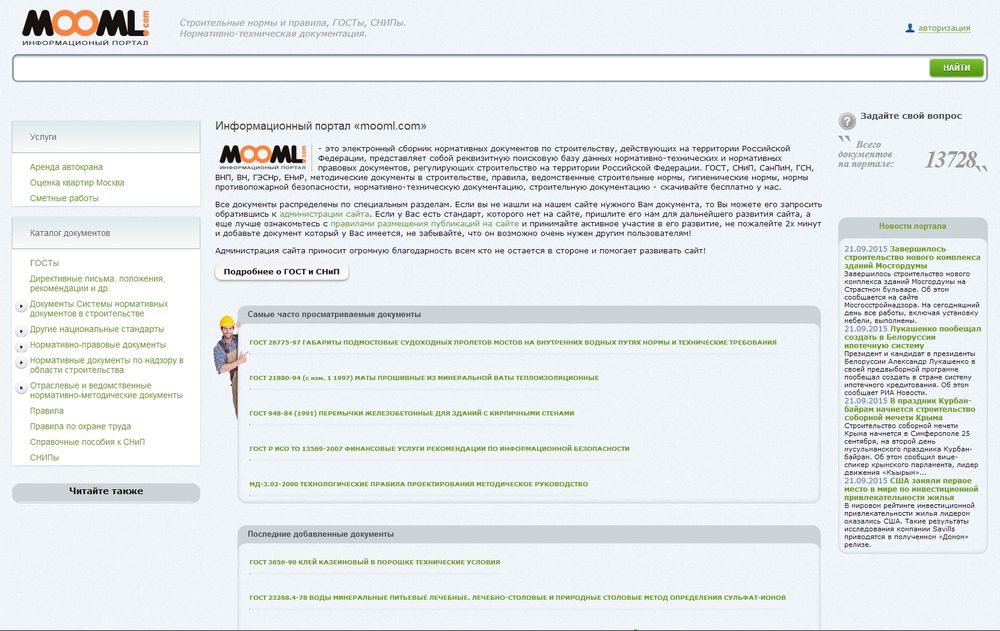Screen dimensions: 1000x631
Task: Click the Информационный портал «mooml.com» heading
Action: (x=321, y=126)
